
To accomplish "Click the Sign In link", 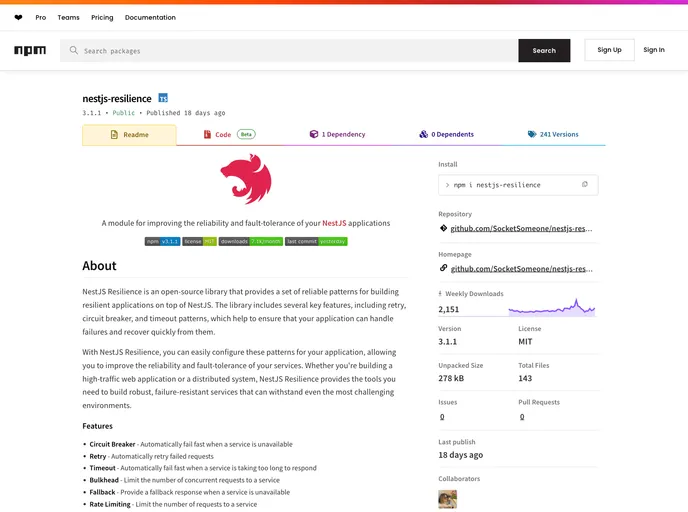I will [654, 50].
